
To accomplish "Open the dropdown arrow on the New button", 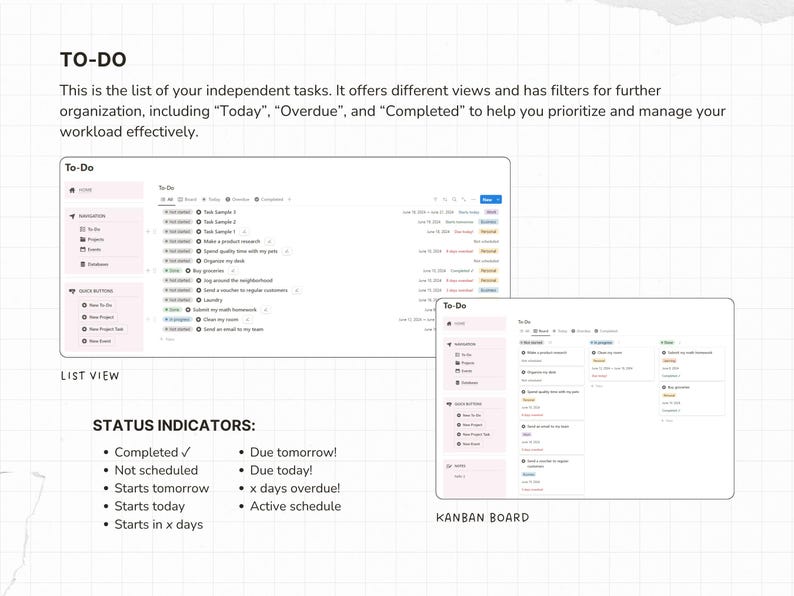I will pyautogui.click(x=498, y=200).
